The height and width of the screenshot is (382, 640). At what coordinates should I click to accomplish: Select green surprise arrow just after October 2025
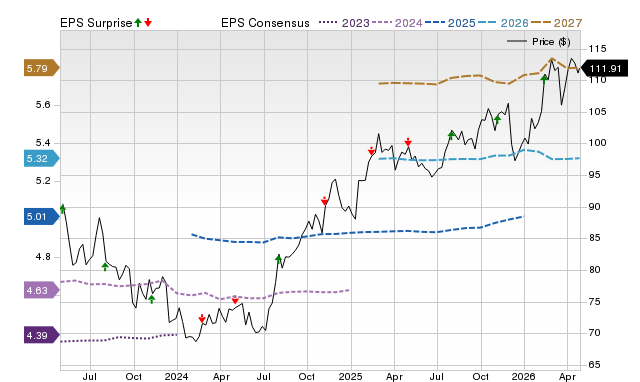tap(497, 120)
